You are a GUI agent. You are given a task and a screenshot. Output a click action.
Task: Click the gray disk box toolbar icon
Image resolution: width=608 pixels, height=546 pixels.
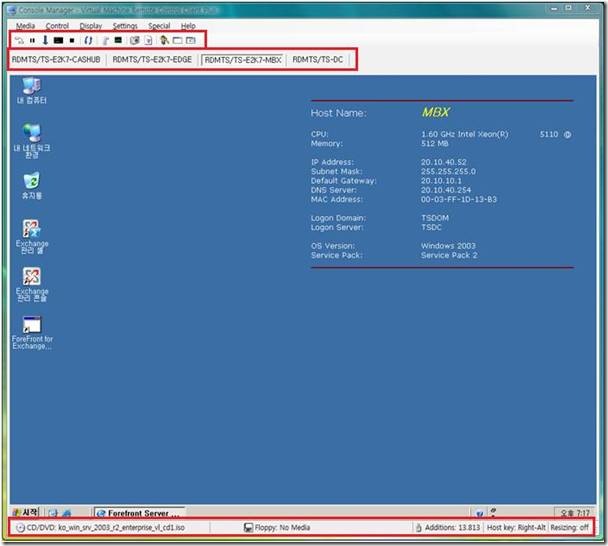tap(135, 40)
